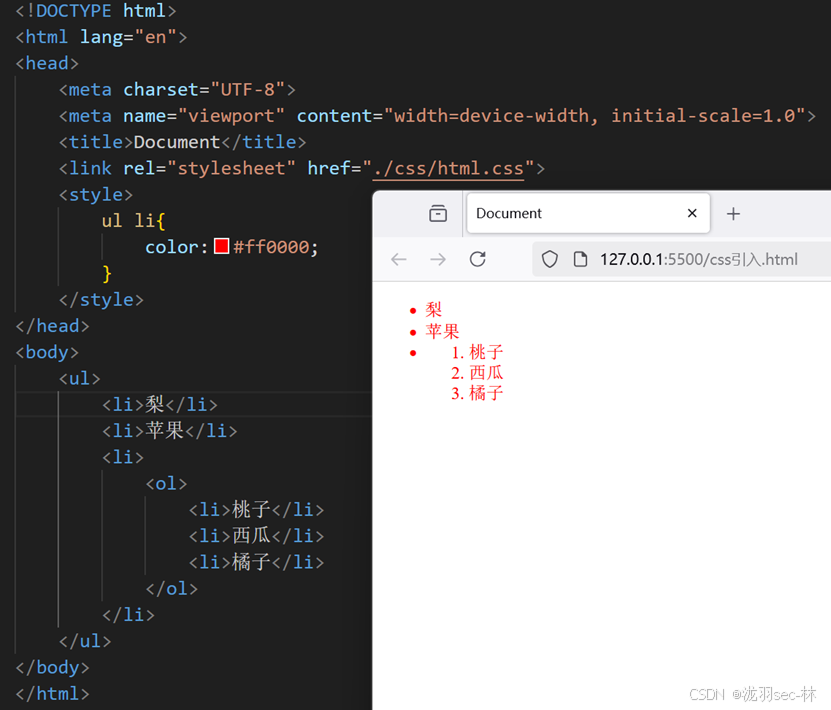
Task: Click the address bar URL 127.0.0.1:5500
Action: 699,260
